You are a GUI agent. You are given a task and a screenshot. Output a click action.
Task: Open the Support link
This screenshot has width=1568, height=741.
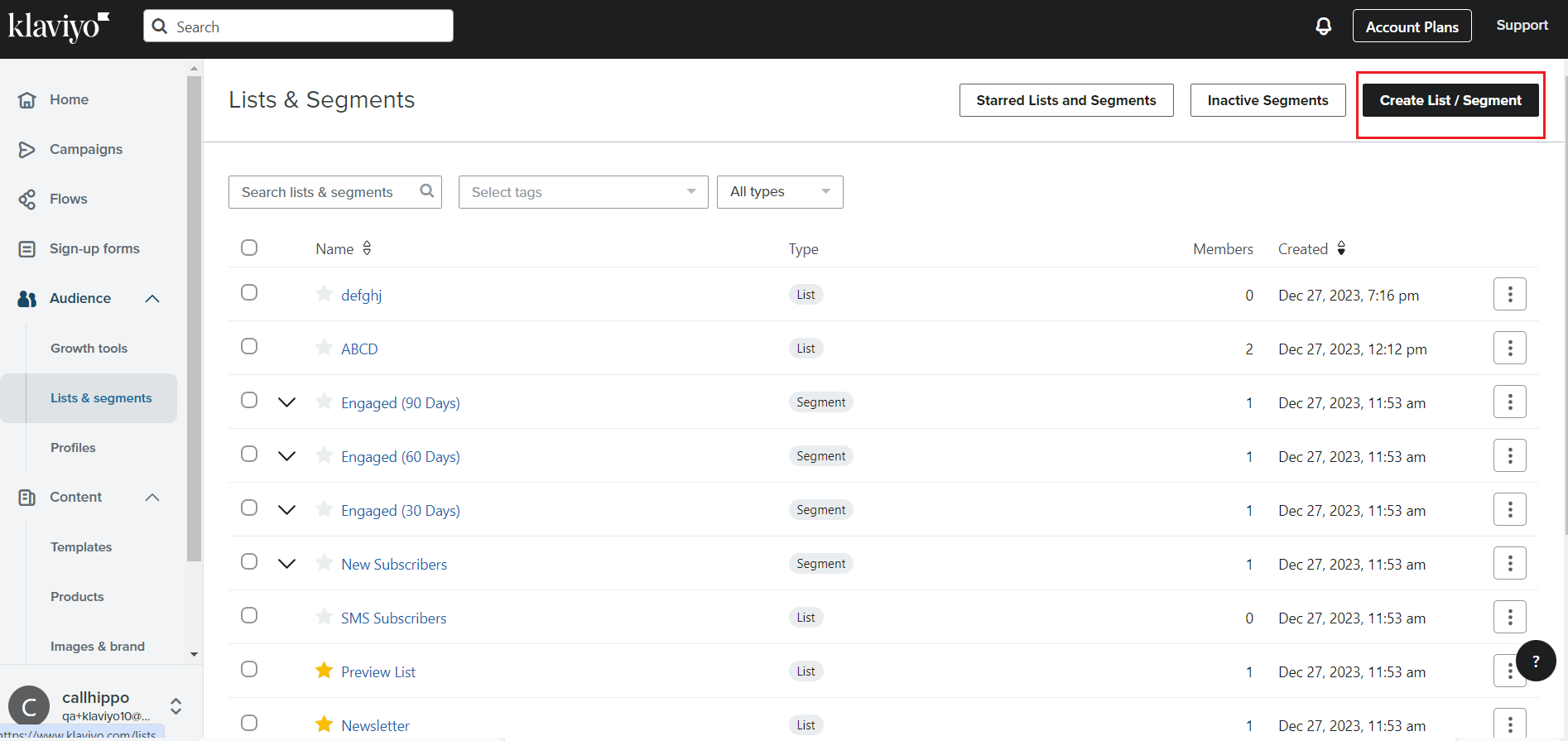coord(1522,26)
